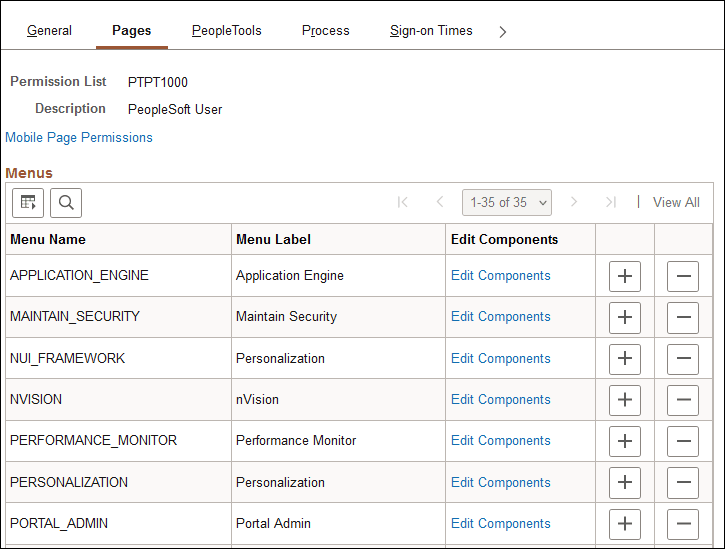Edit Components for nVision
The width and height of the screenshot is (725, 549).
pos(500,400)
